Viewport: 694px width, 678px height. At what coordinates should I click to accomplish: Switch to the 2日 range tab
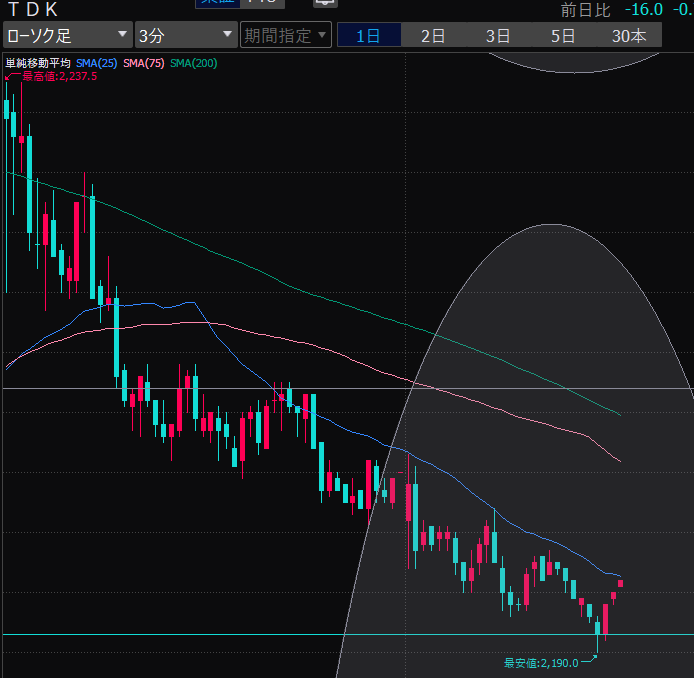433,36
